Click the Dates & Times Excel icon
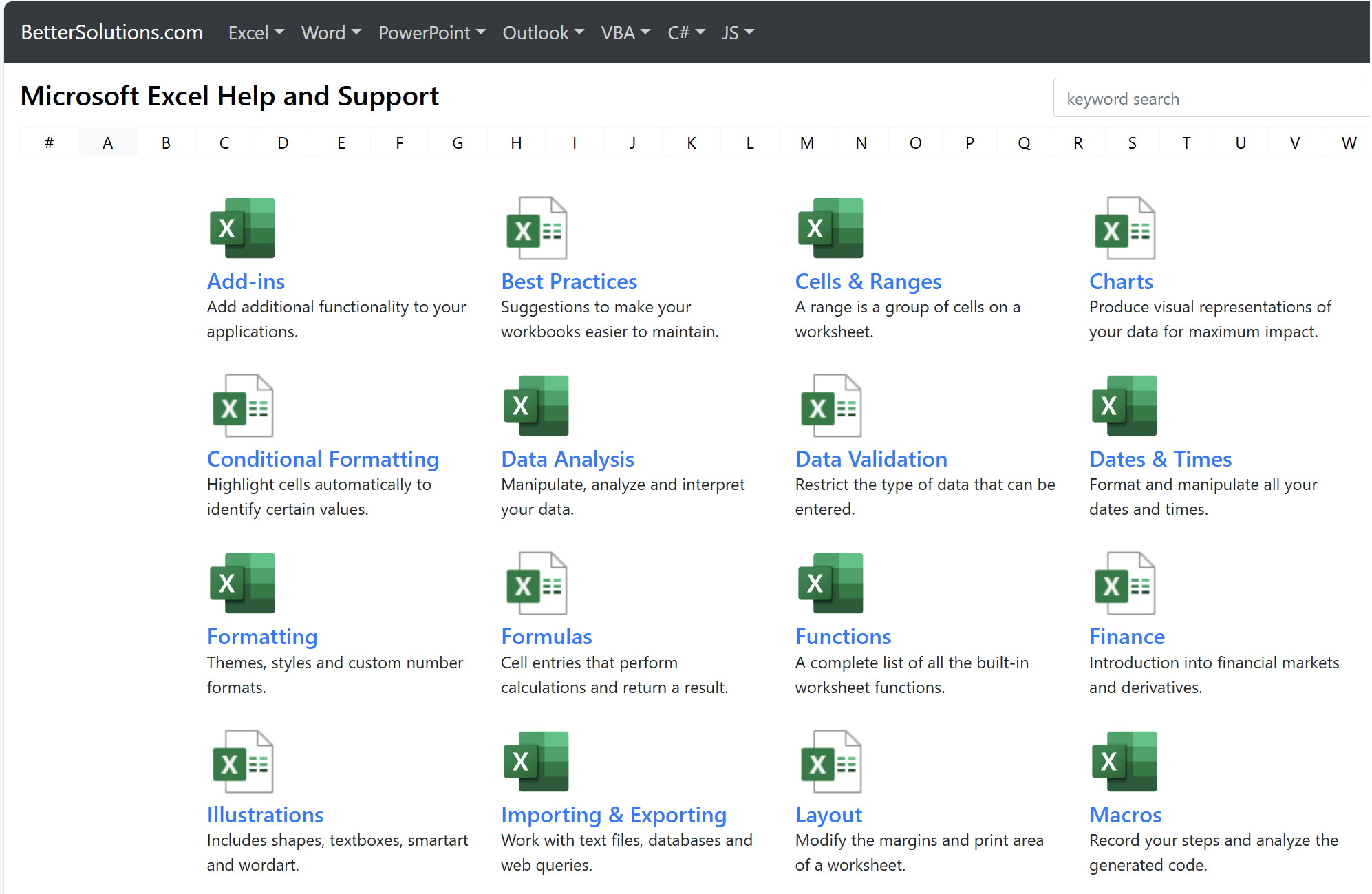The width and height of the screenshot is (1372, 894). click(1124, 406)
